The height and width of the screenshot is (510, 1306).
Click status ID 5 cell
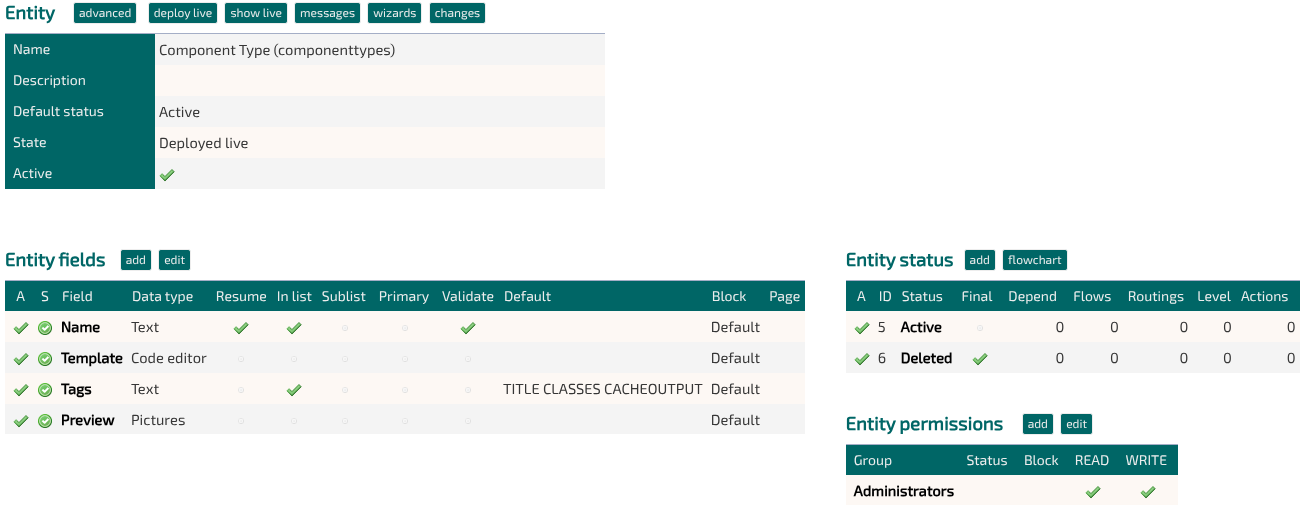882,327
